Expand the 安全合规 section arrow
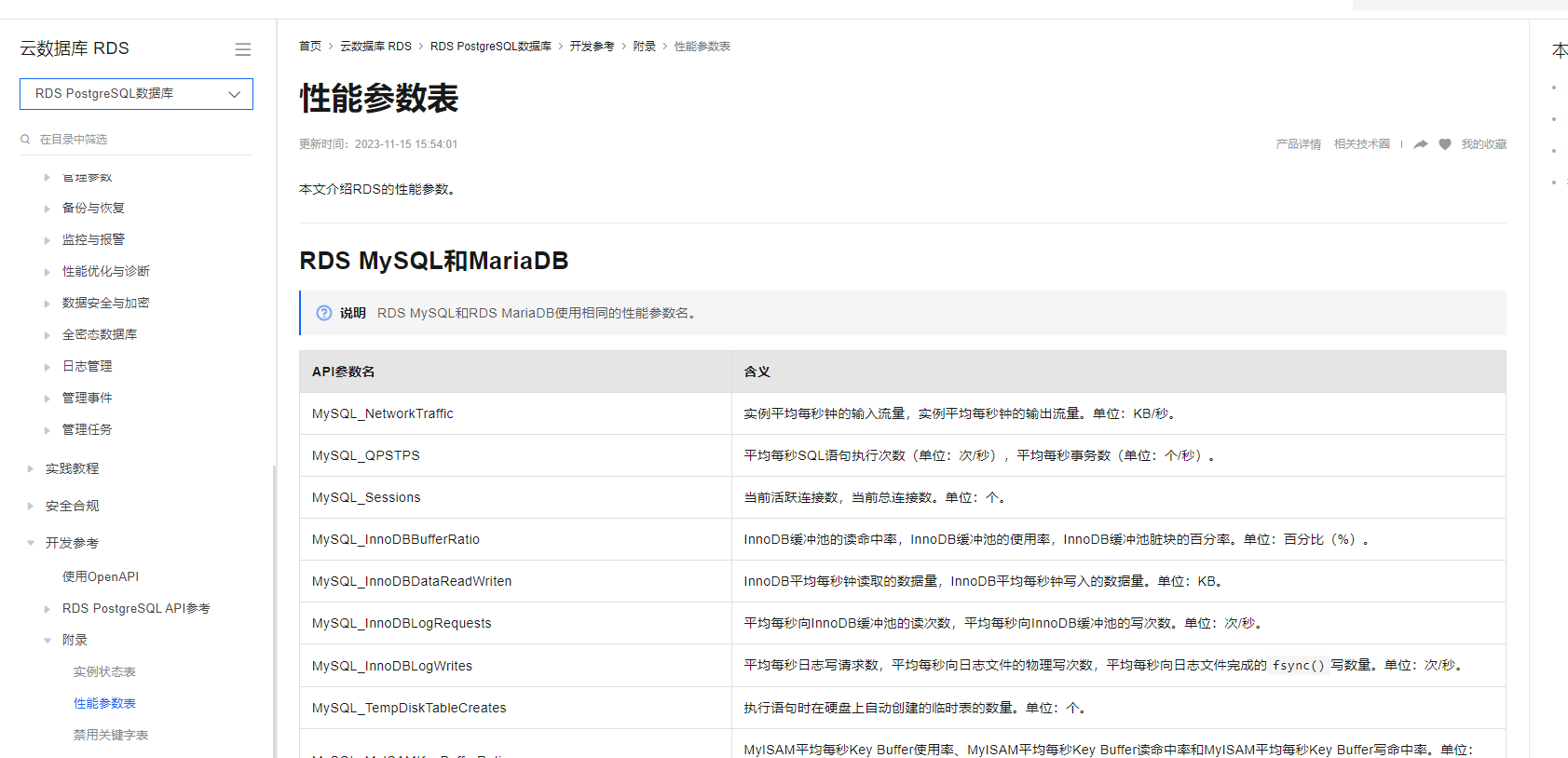The width and height of the screenshot is (1568, 758). click(x=31, y=507)
